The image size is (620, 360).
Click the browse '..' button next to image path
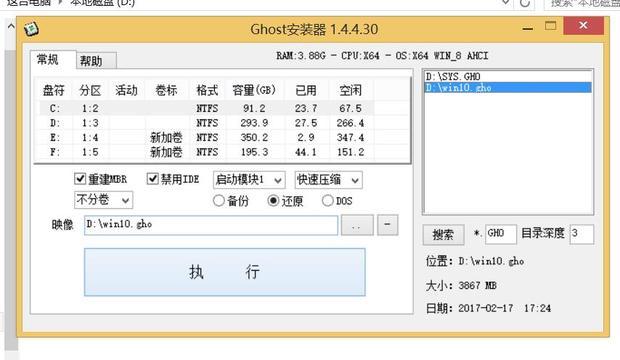click(x=357, y=225)
